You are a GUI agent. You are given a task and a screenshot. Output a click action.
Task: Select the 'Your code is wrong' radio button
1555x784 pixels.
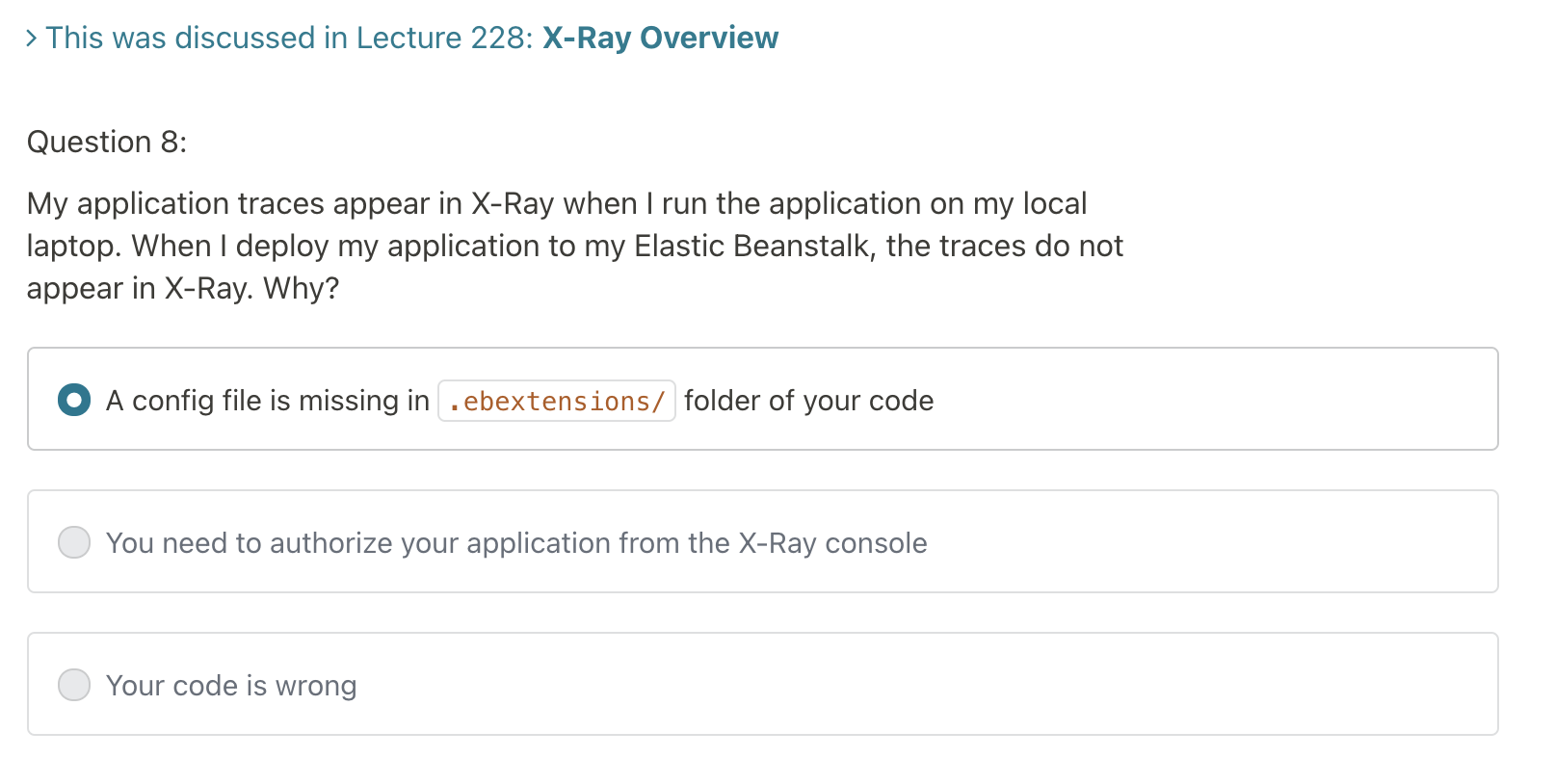point(74,685)
